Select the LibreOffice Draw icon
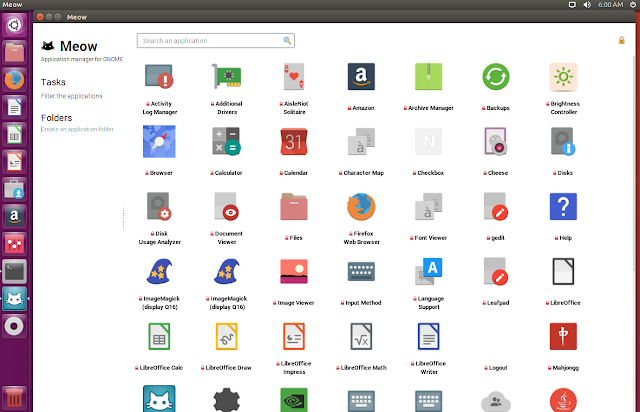640x412 pixels. [227, 336]
